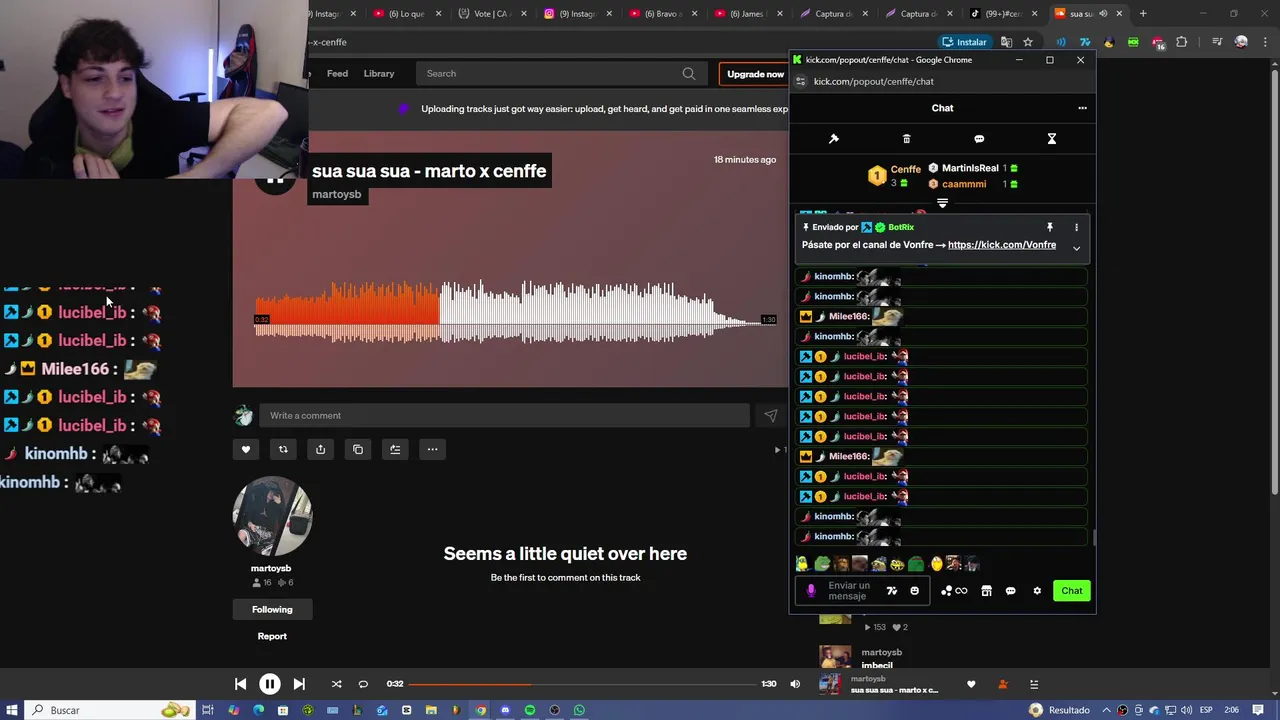Open the queue list in bottom player
The height and width of the screenshot is (720, 1280).
pyautogui.click(x=1034, y=684)
